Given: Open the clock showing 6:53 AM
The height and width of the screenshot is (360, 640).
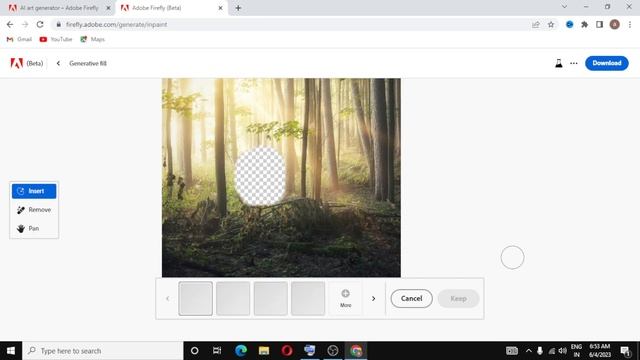Looking at the screenshot, I should coord(600,351).
